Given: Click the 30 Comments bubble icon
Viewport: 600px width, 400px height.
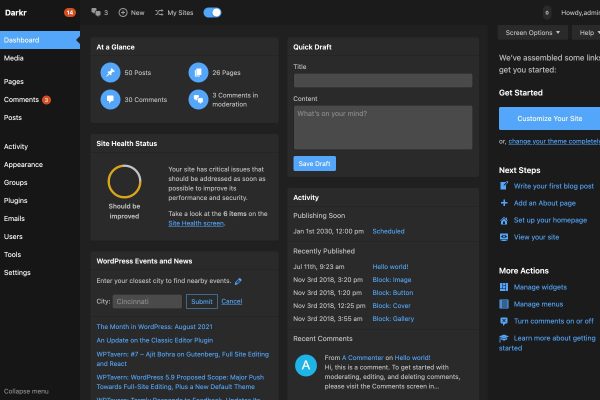Looking at the screenshot, I should [x=110, y=100].
